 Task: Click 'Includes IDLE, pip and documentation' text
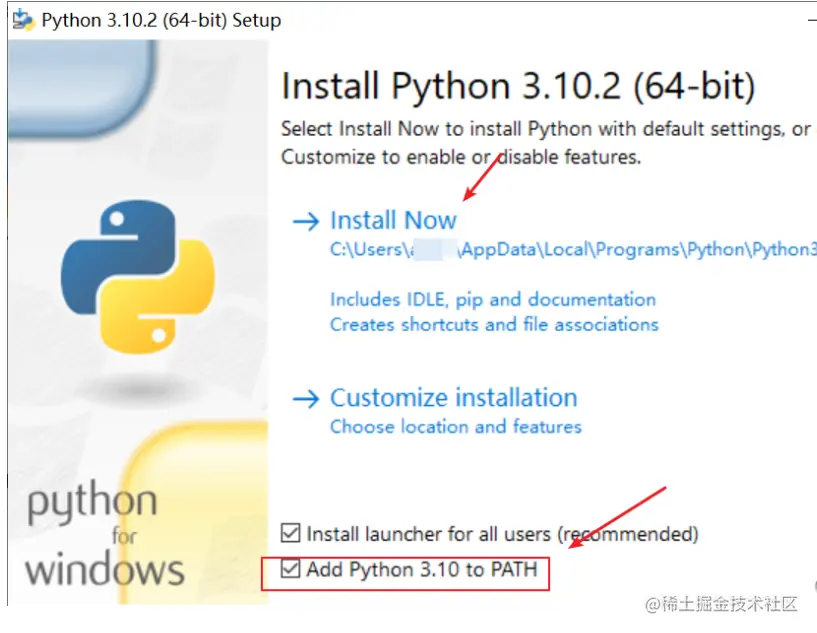click(493, 300)
